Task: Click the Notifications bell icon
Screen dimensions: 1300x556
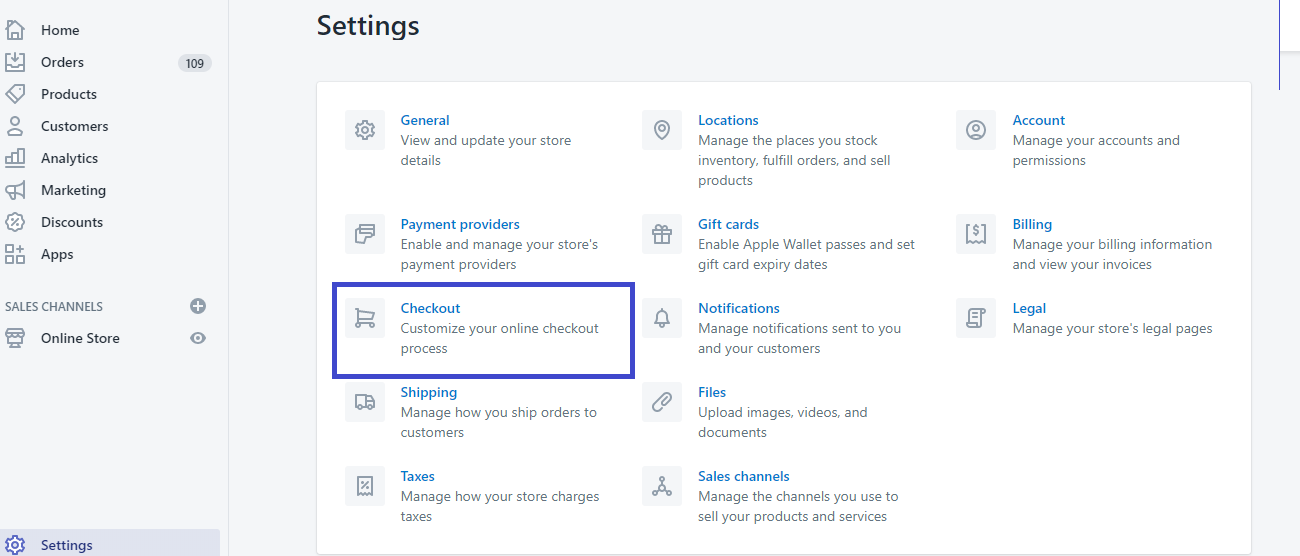Action: pos(662,318)
